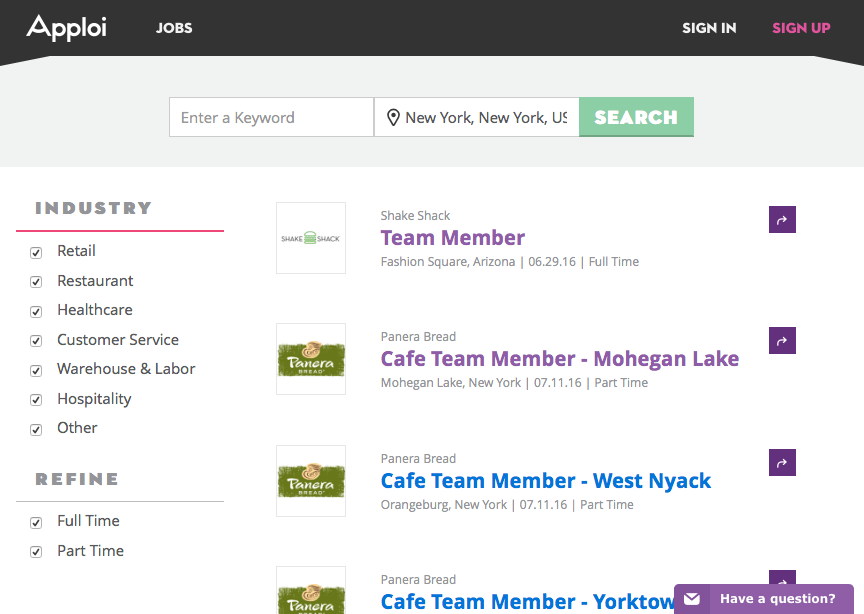Click Panera Bread logo for Mohegan Lake
This screenshot has height=614, width=864.
click(311, 359)
